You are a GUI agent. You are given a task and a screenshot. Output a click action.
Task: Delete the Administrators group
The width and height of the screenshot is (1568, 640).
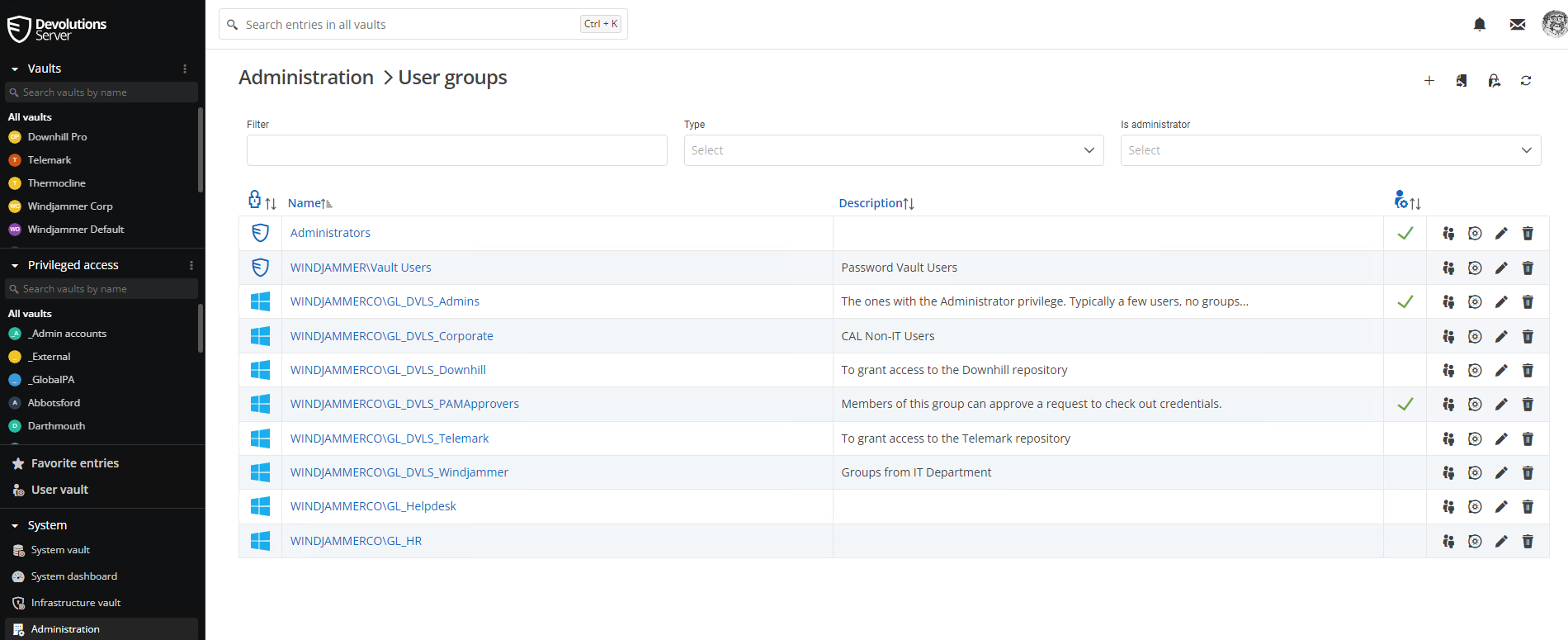(x=1528, y=234)
